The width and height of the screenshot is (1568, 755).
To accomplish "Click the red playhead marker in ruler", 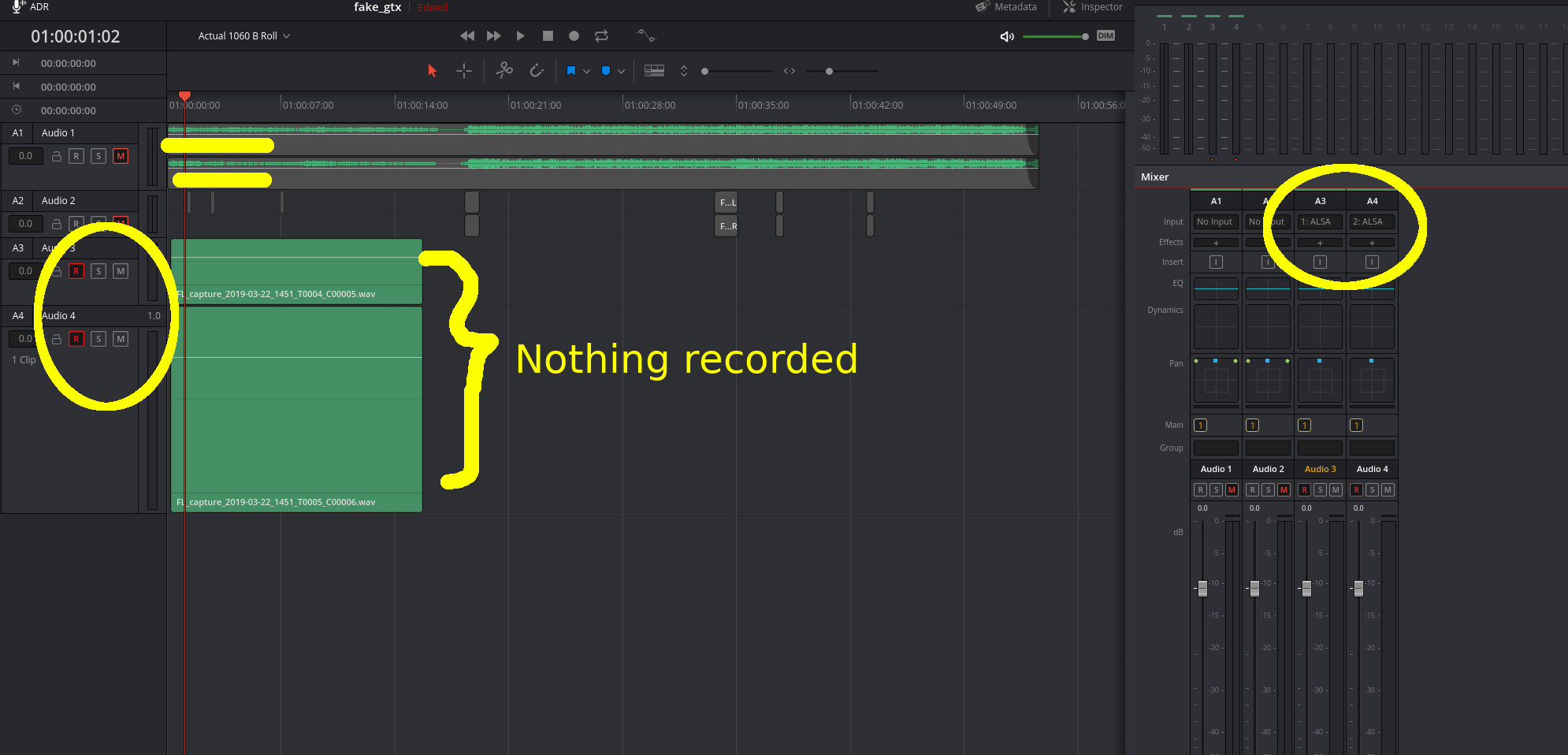I will (x=184, y=96).
